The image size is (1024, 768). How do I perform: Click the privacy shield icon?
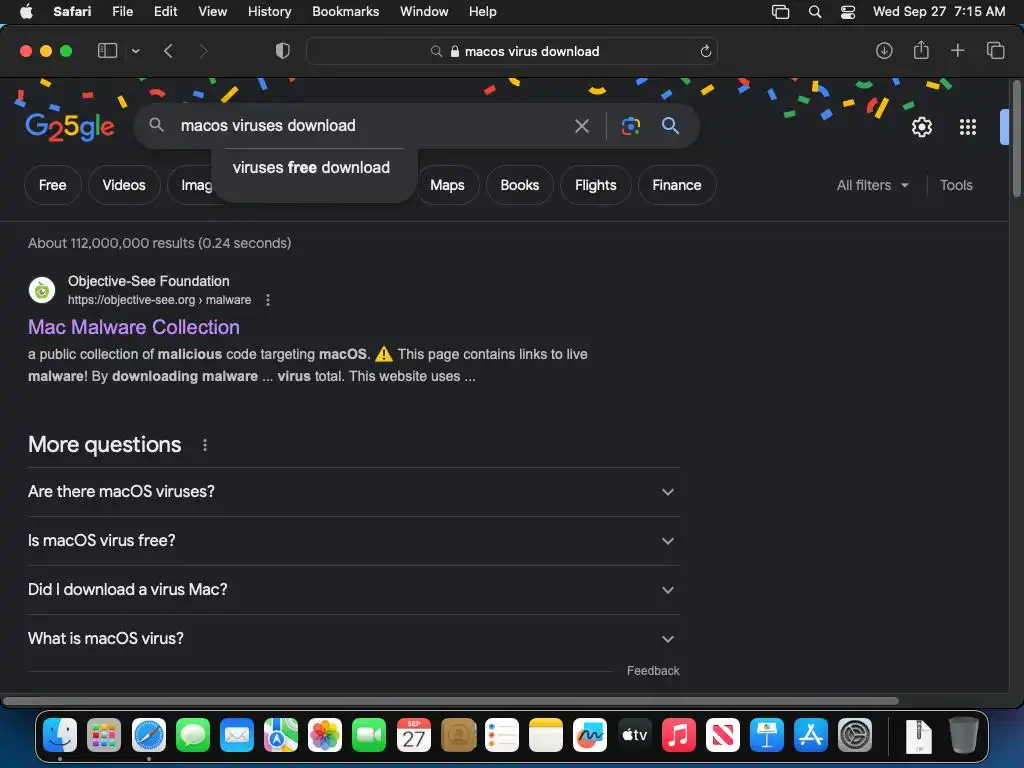[282, 51]
